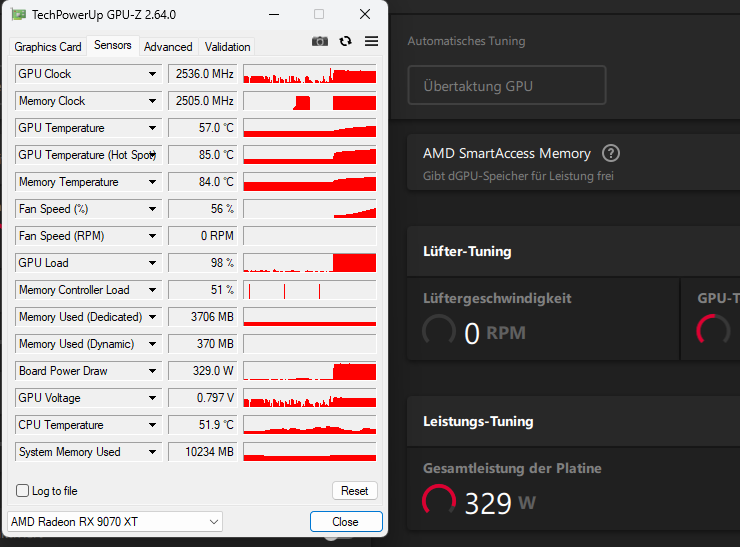Screen dimensions: 740x547
Task: Click the Automatisches Tuning label
Action: click(x=466, y=41)
